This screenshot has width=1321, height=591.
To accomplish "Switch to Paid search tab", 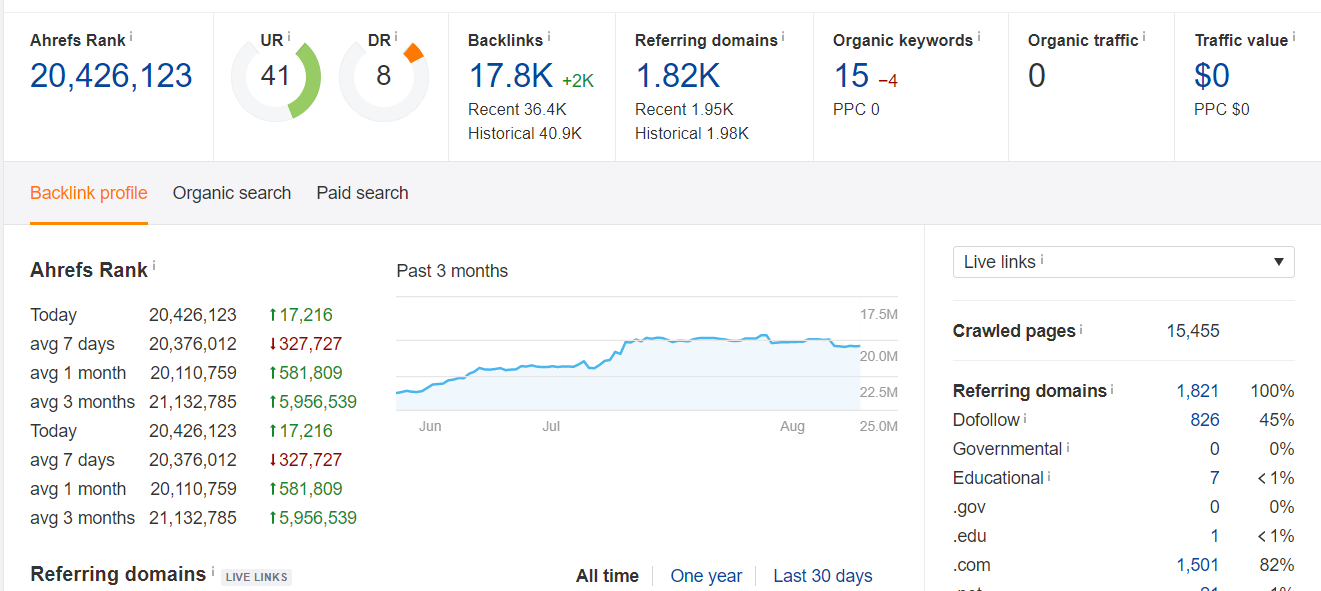I will [x=362, y=193].
